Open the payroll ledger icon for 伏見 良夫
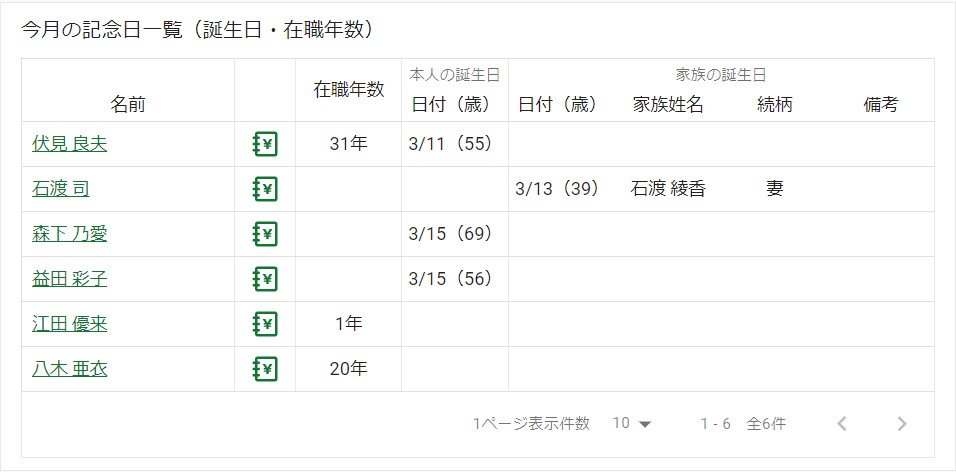 coord(265,144)
